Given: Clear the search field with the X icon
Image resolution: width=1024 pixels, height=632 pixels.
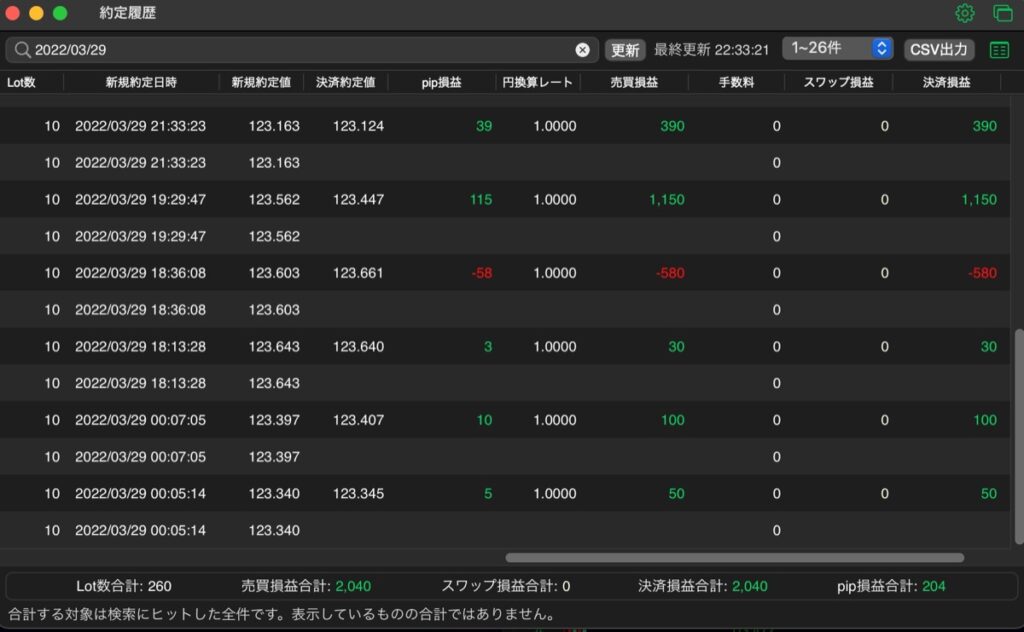Looking at the screenshot, I should [583, 50].
